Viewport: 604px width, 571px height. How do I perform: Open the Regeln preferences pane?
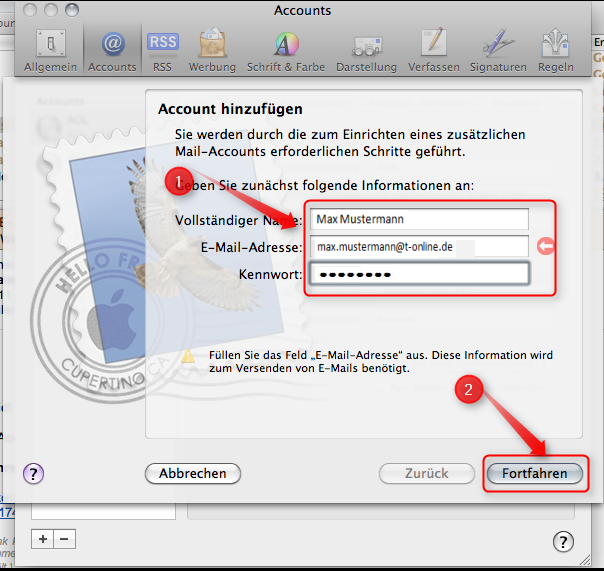point(555,50)
